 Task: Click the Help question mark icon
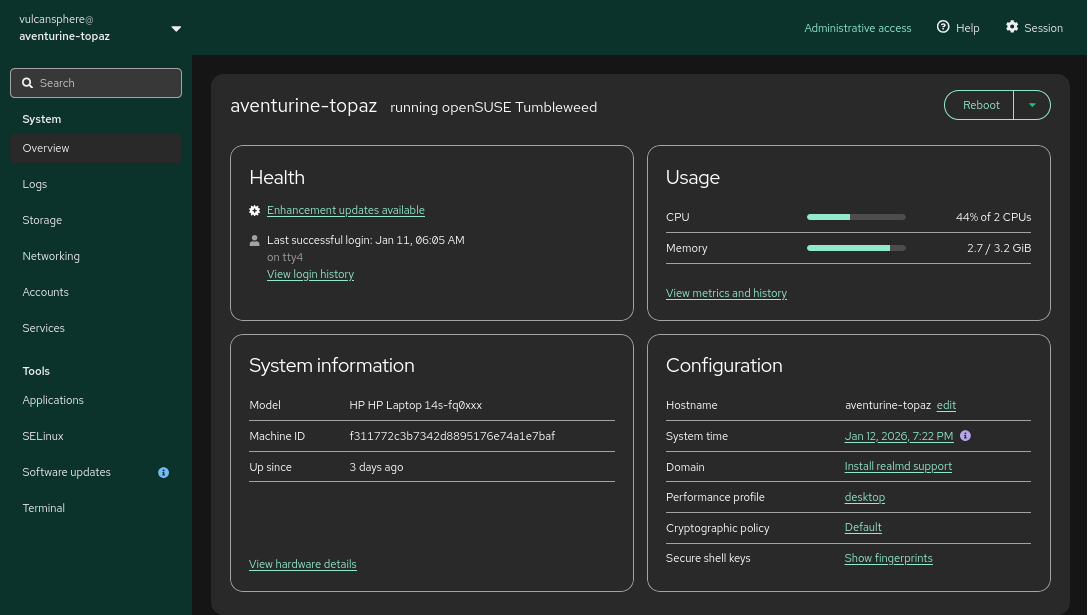tap(943, 26)
